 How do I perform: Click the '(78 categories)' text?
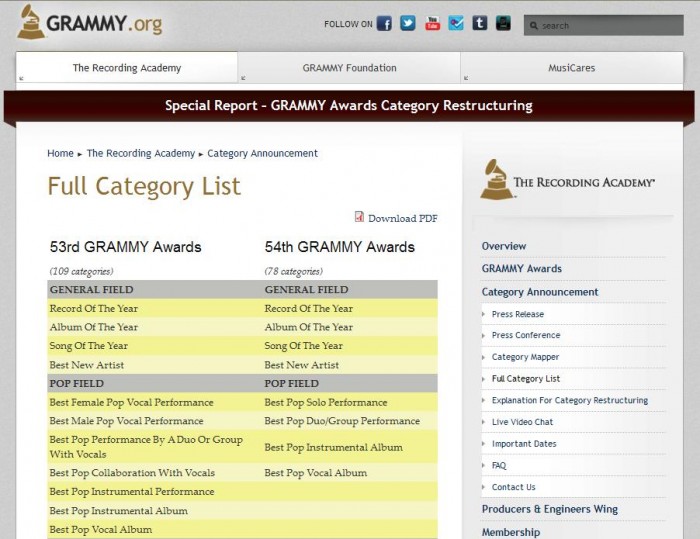coord(293,272)
